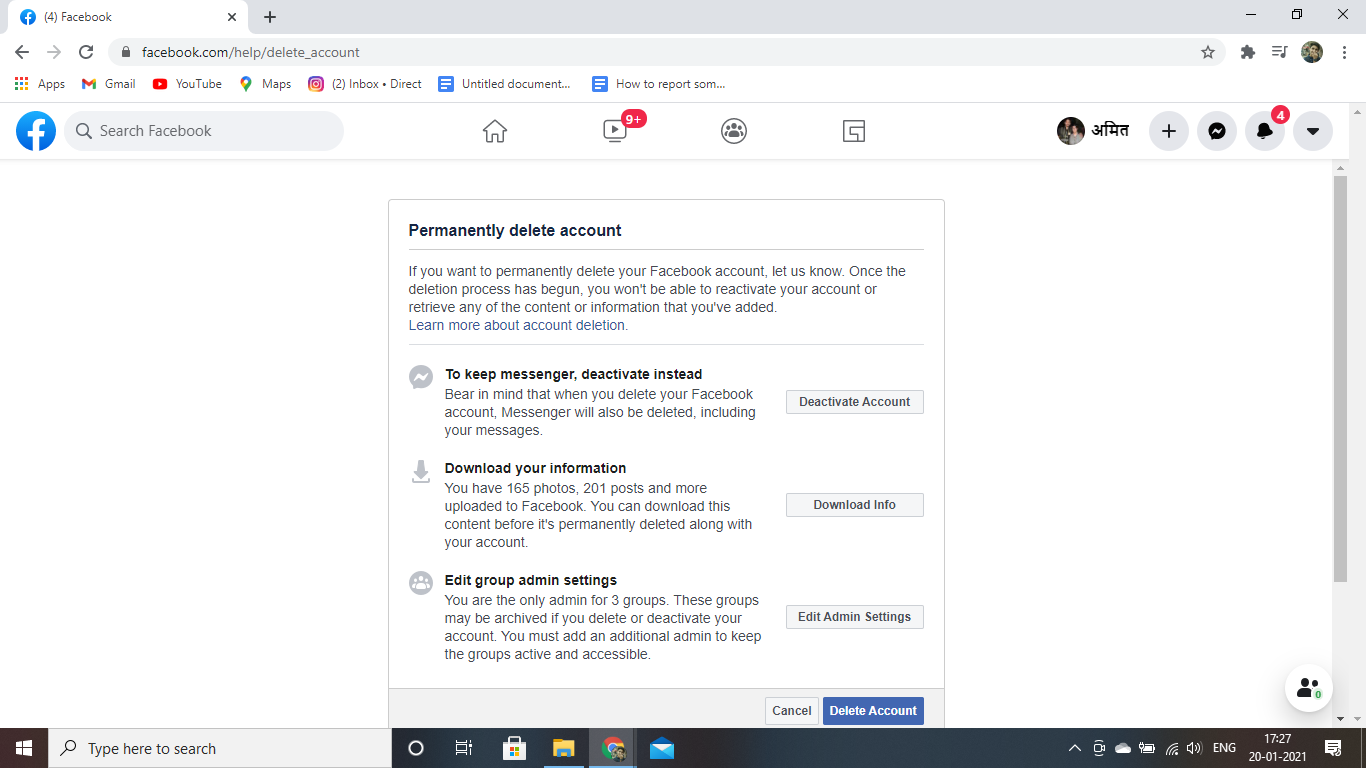Click the Download Info button
This screenshot has width=1366, height=768.
pos(855,505)
